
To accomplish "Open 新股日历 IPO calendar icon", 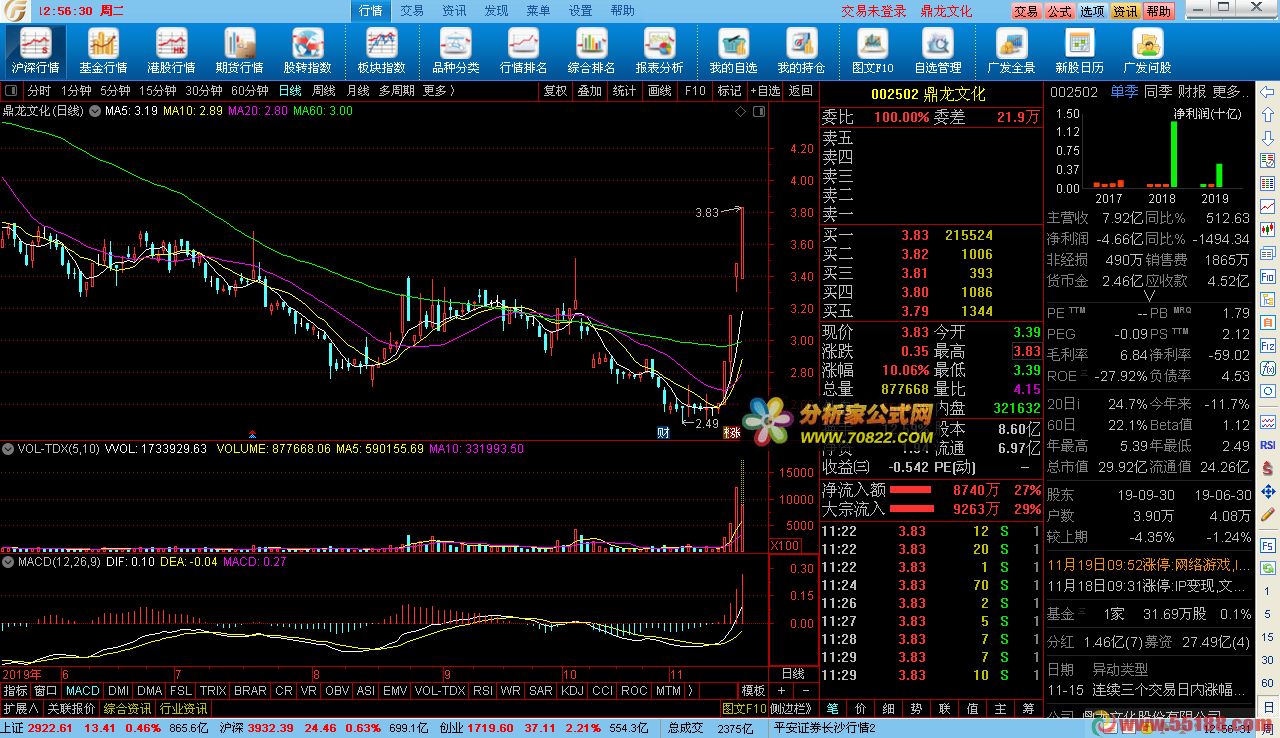I will click(1079, 51).
